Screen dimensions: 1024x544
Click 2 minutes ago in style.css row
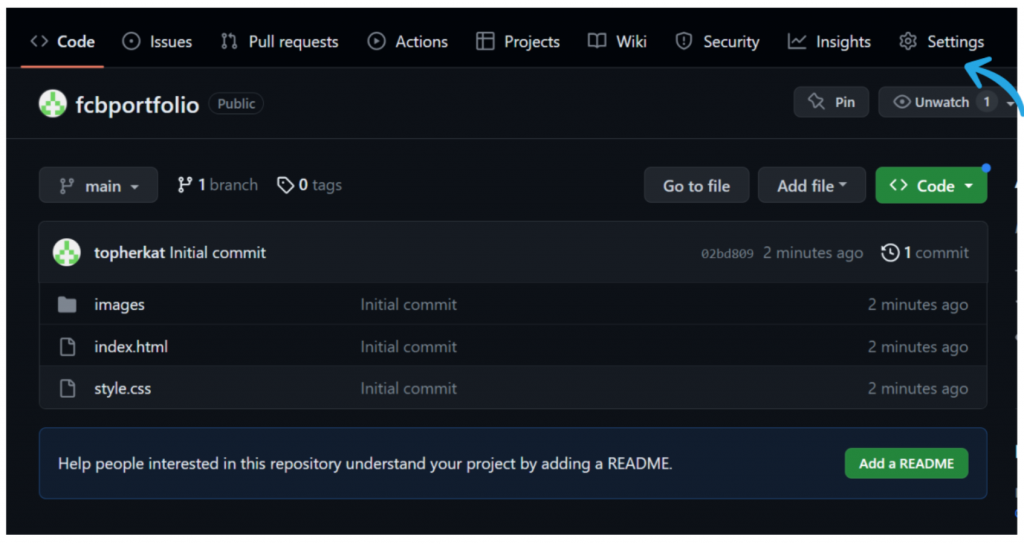tap(918, 389)
